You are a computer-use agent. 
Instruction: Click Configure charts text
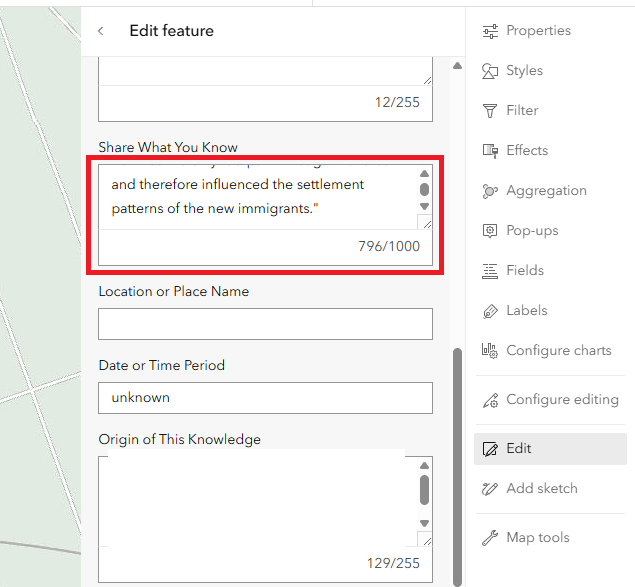point(559,350)
